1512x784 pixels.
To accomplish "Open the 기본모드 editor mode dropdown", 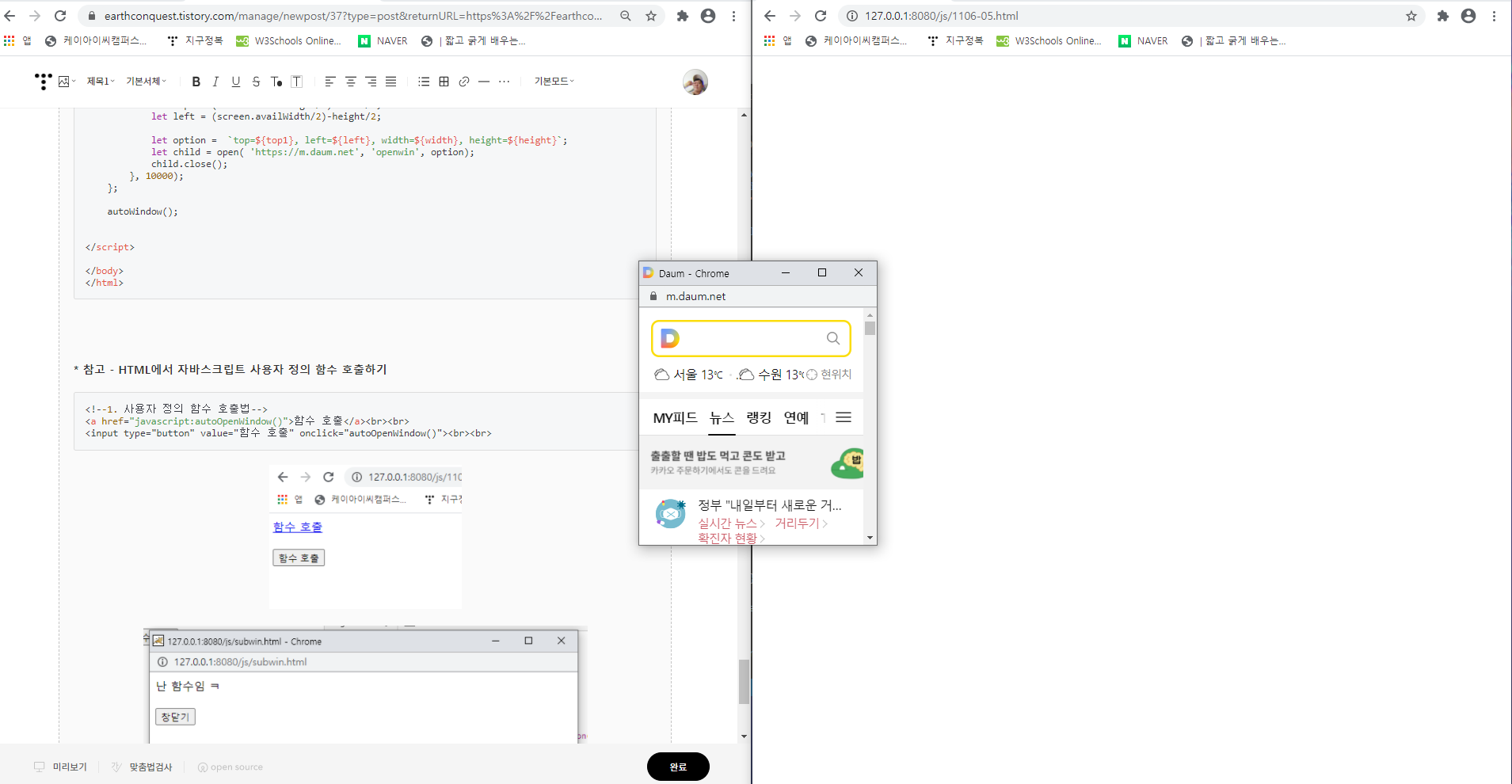I will tap(554, 82).
